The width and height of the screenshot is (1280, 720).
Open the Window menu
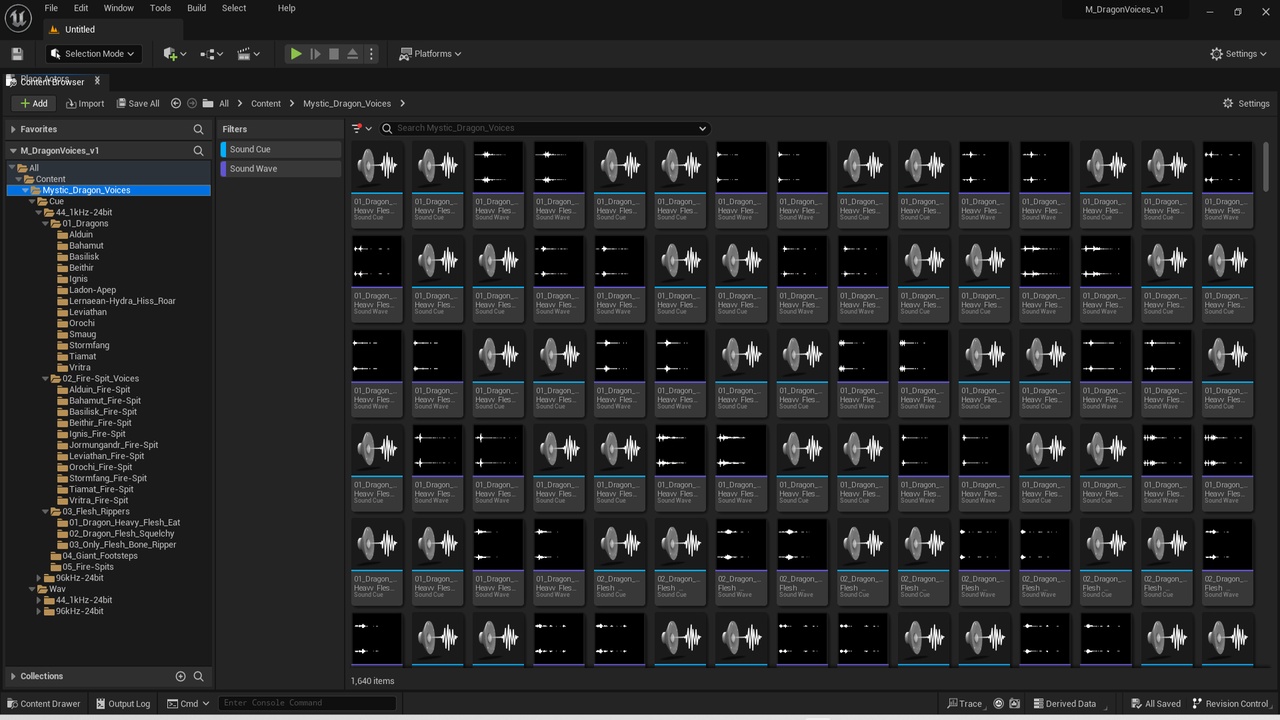(x=119, y=8)
